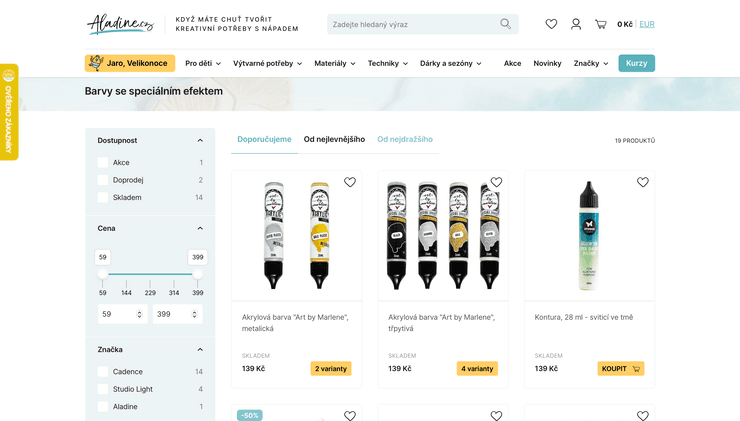Viewport: 740px width, 421px height.
Task: Switch to Od nejdražšího sorting tab
Action: click(x=406, y=139)
